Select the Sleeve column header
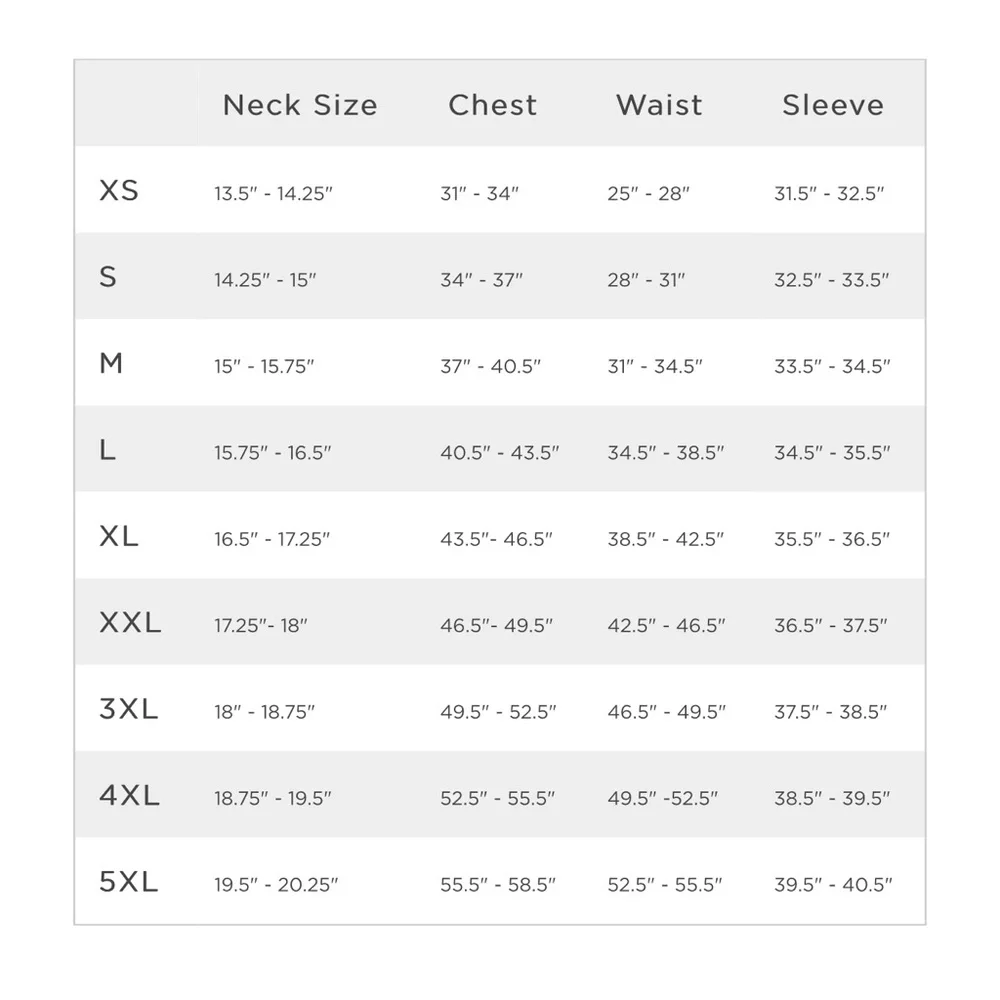This screenshot has height=1000, width=1000. tap(833, 105)
